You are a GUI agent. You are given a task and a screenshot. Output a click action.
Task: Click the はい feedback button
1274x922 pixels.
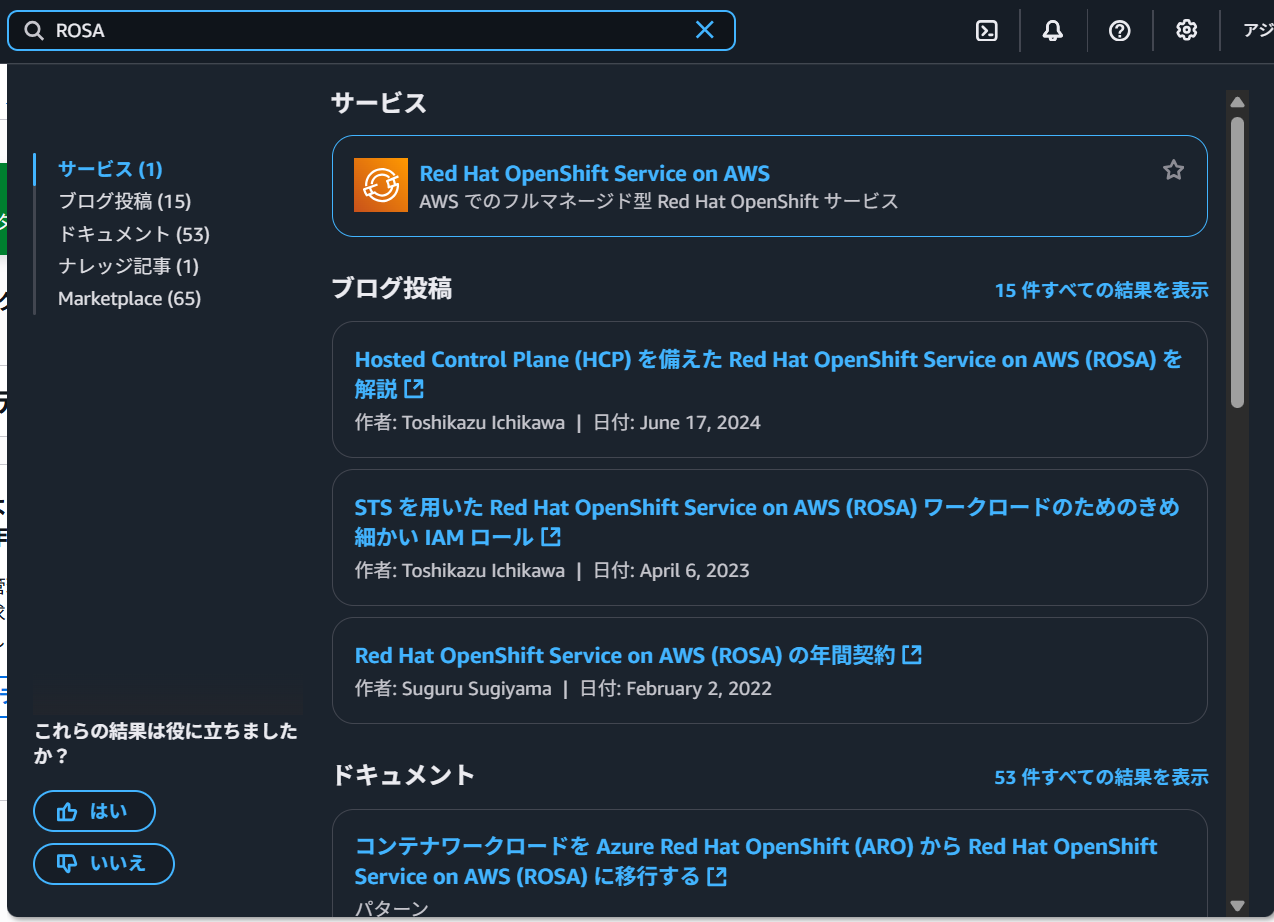[x=94, y=811]
